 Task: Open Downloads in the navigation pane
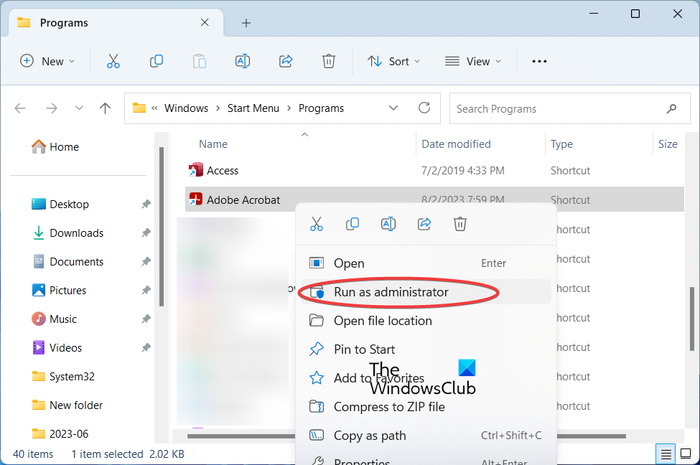[x=68, y=232]
